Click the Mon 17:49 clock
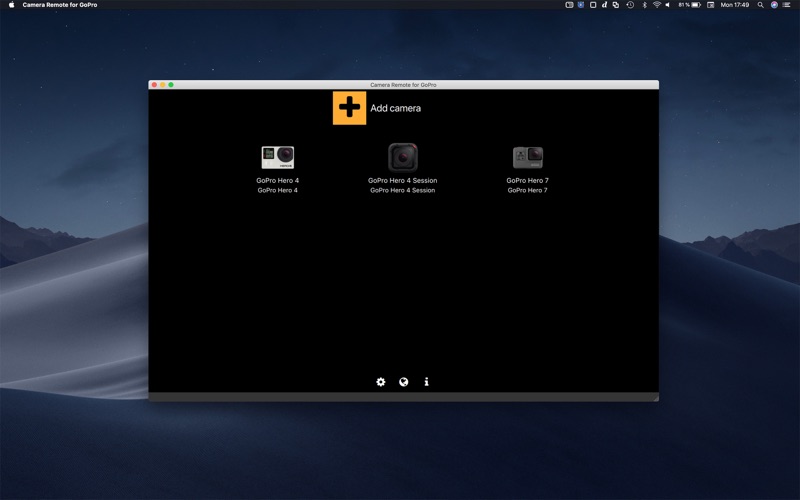 pos(734,5)
